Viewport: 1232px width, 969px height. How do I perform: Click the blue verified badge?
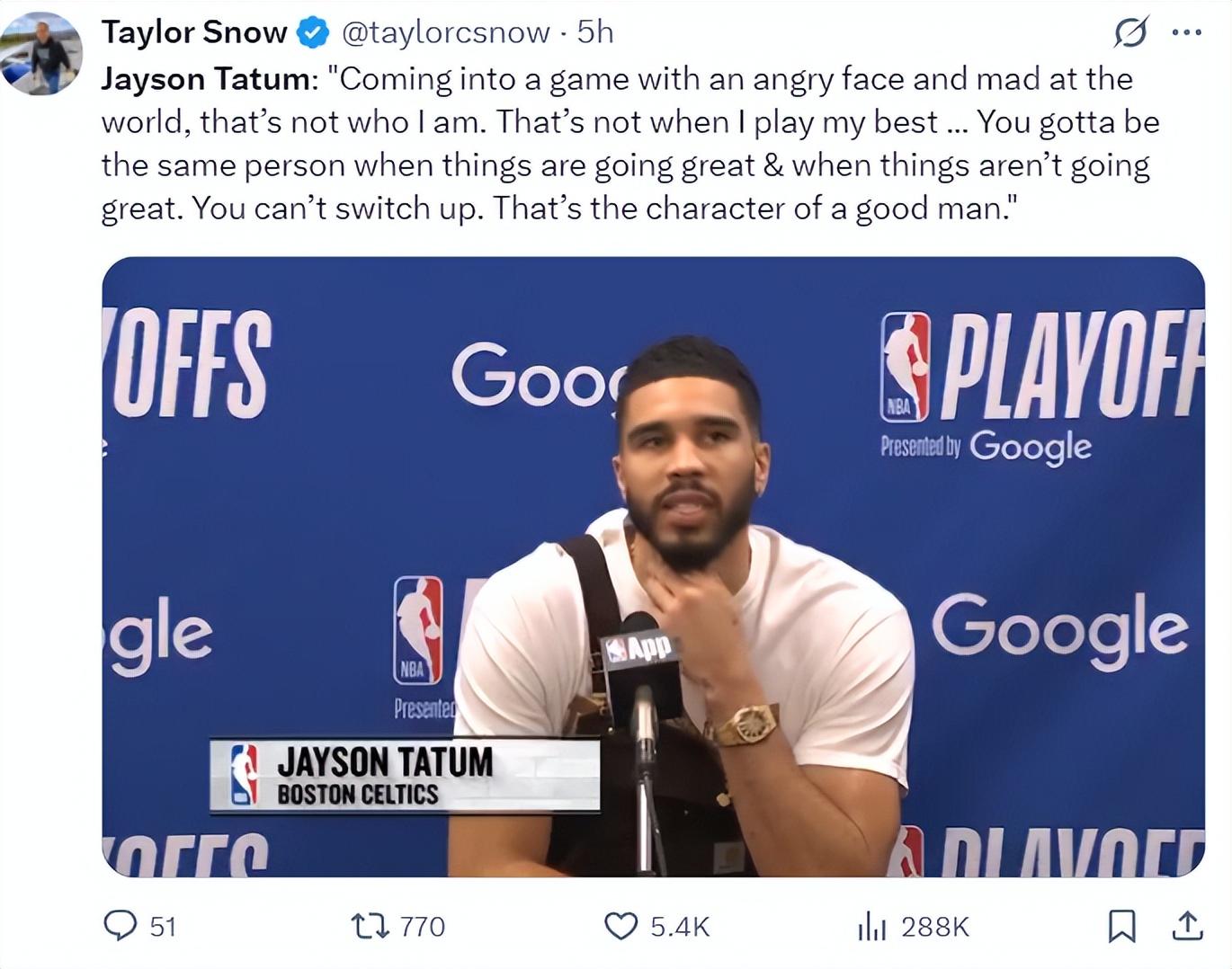[x=312, y=33]
